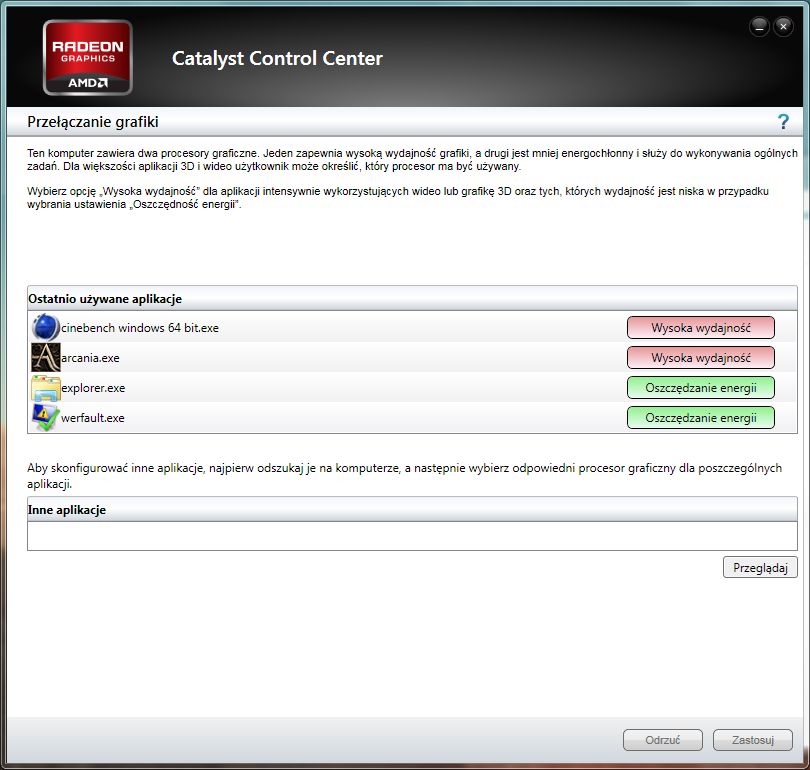
Task: Click the werfault.exe warning monitor icon
Action: click(45, 417)
